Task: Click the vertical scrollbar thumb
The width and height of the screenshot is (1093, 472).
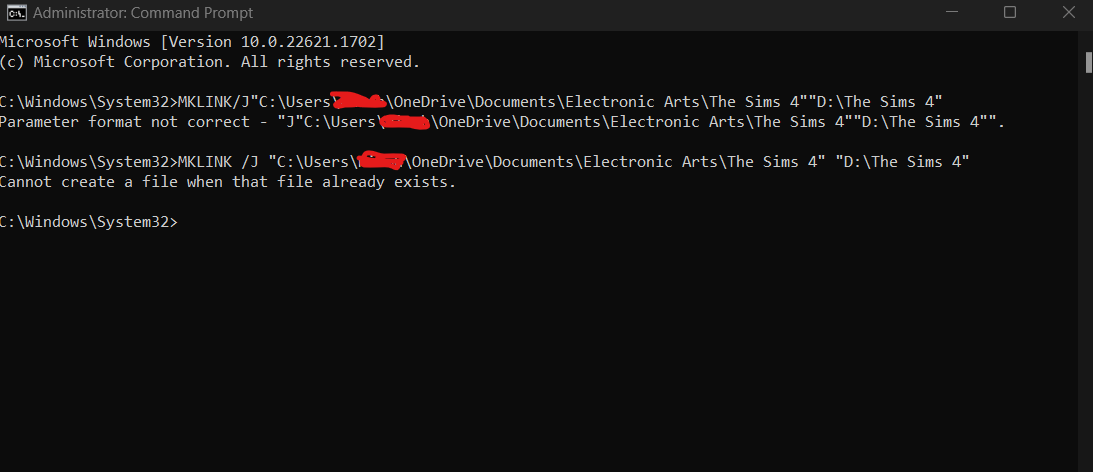Action: pyautogui.click(x=1087, y=62)
